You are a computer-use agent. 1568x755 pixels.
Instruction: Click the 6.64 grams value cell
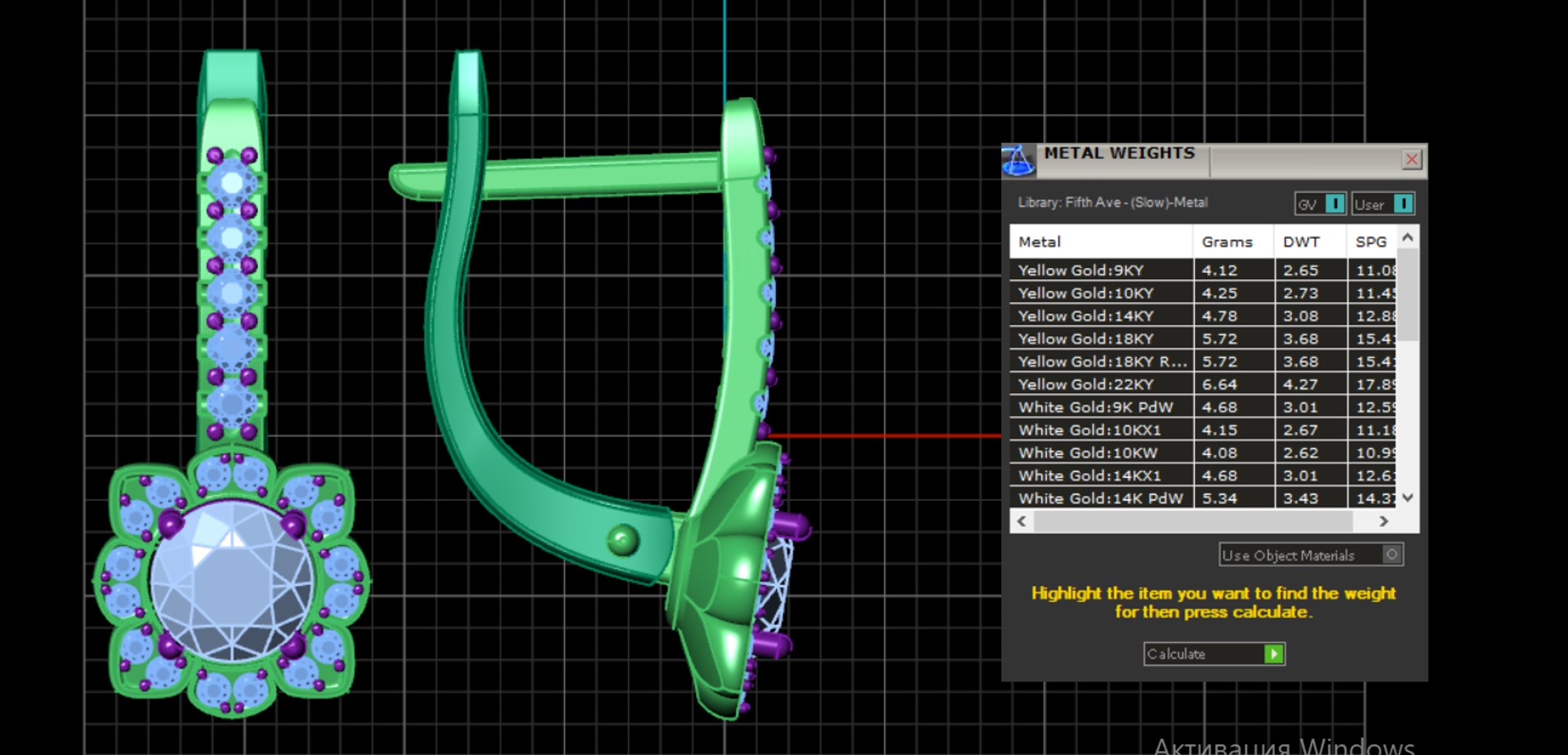(x=1233, y=384)
